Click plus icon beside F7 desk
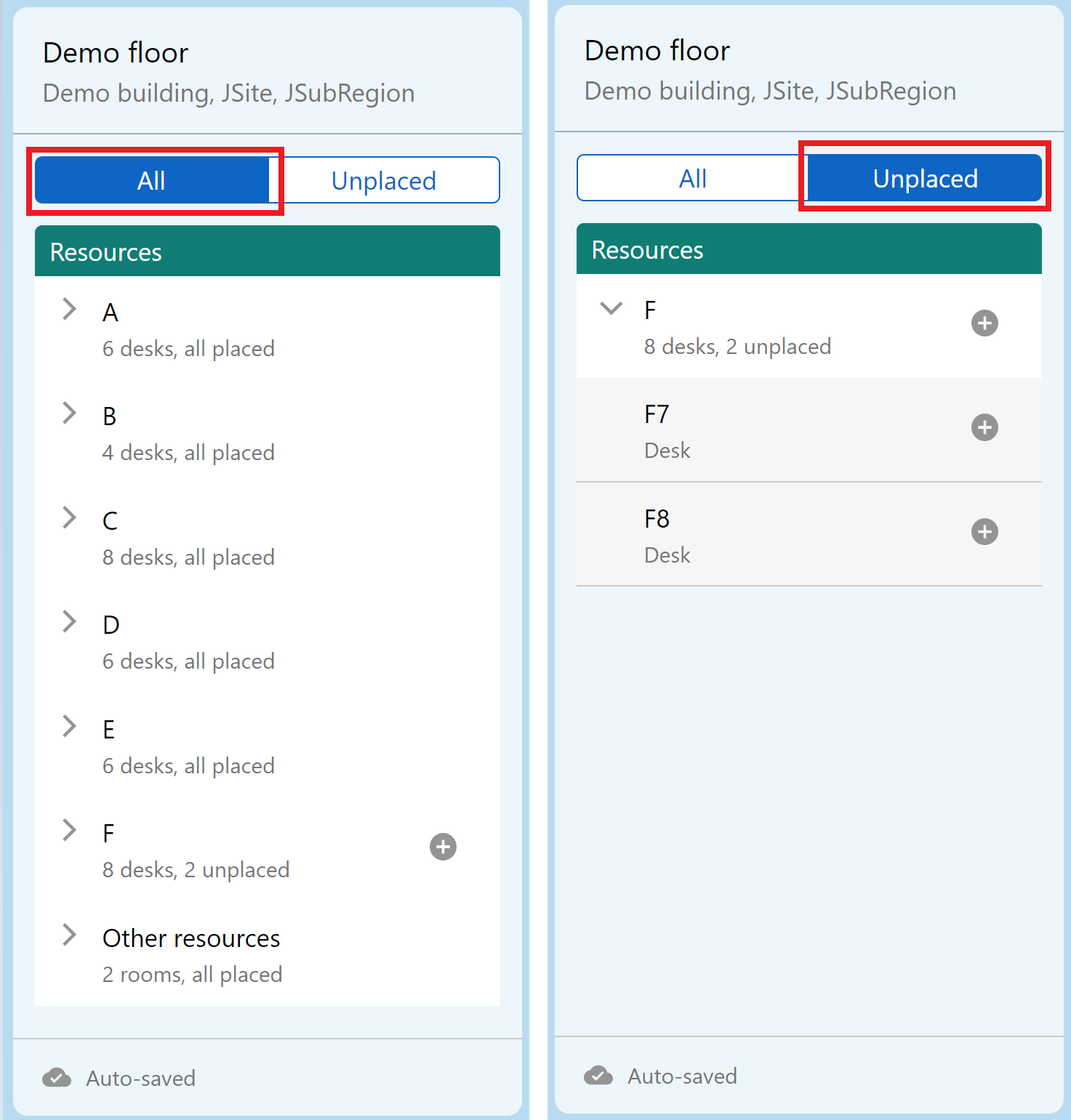This screenshot has height=1120, width=1071. pyautogui.click(x=984, y=427)
